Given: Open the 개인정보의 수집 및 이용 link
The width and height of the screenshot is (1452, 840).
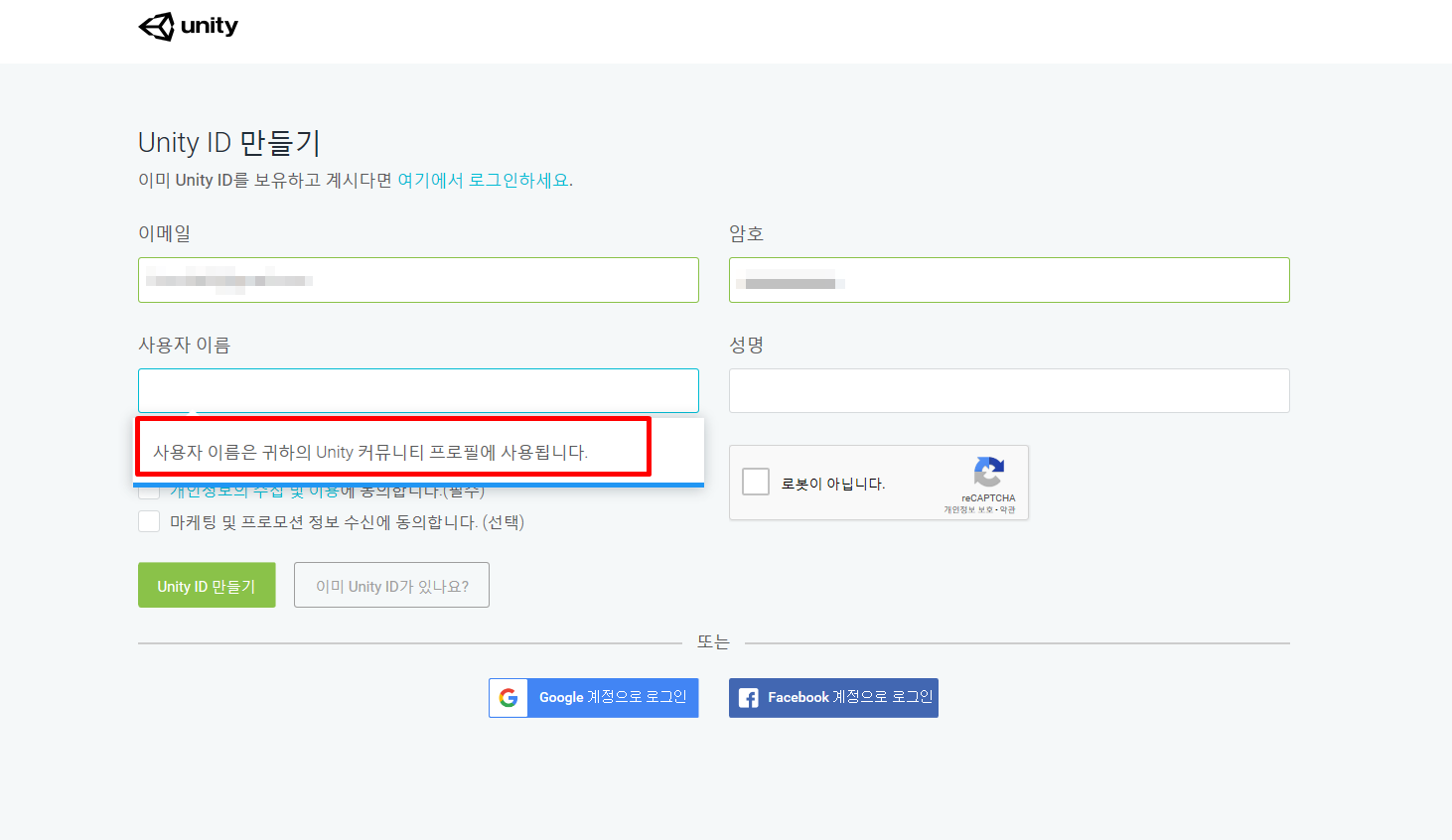Looking at the screenshot, I should [x=254, y=492].
